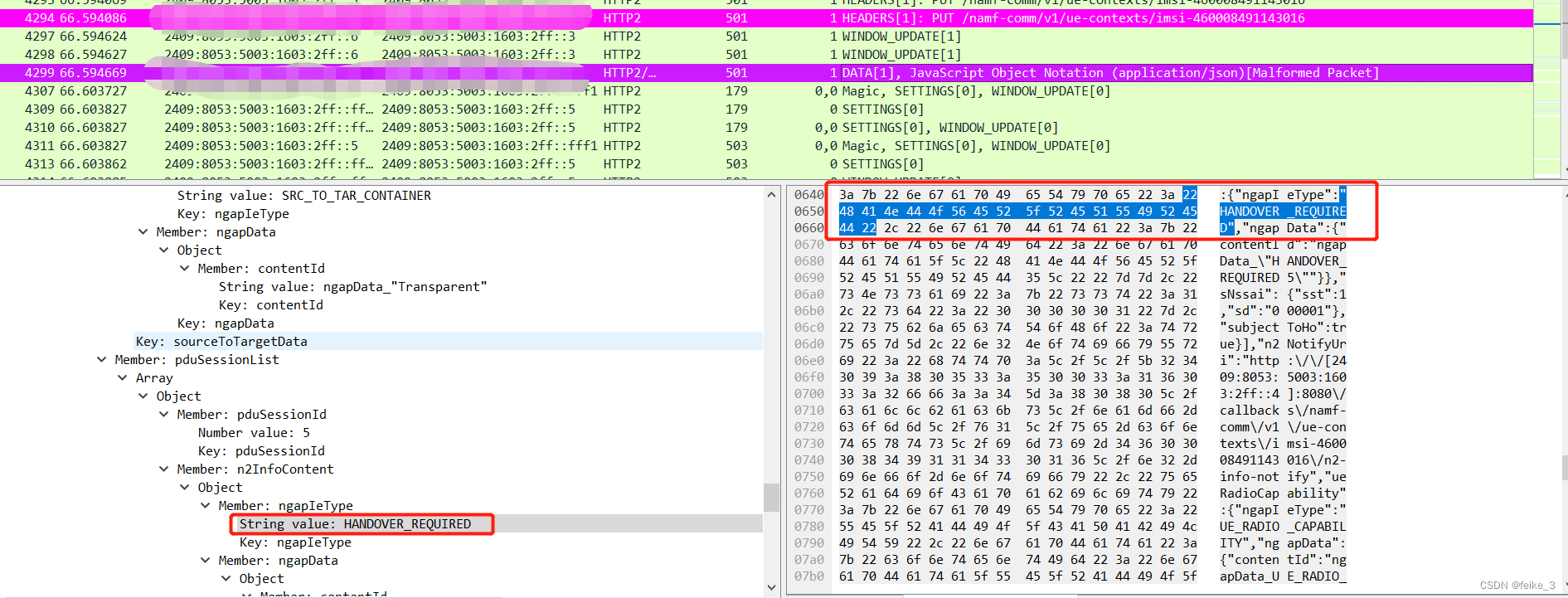The width and height of the screenshot is (1568, 598).
Task: Click hex offset 0640
Action: 808,195
